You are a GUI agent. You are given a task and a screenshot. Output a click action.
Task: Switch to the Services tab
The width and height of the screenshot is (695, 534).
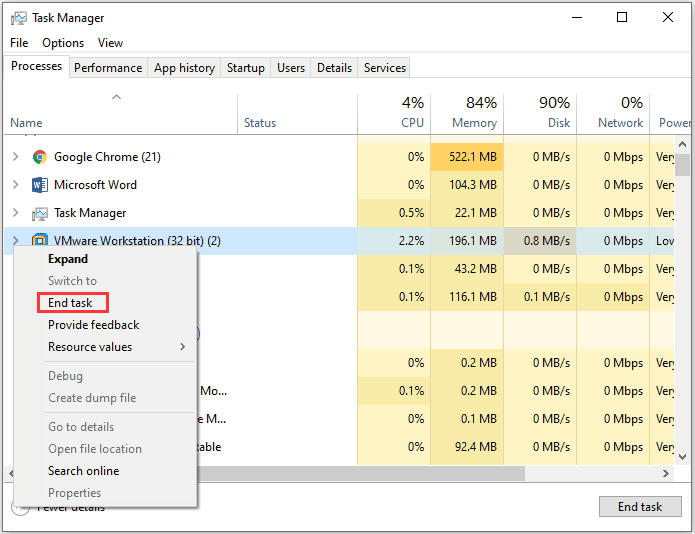(385, 68)
